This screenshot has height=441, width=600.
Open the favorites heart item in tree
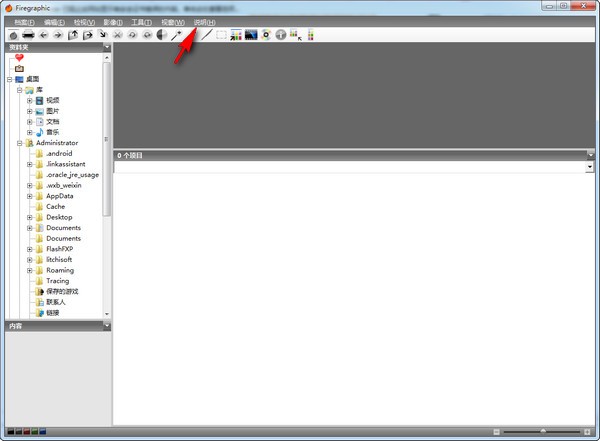click(19, 58)
